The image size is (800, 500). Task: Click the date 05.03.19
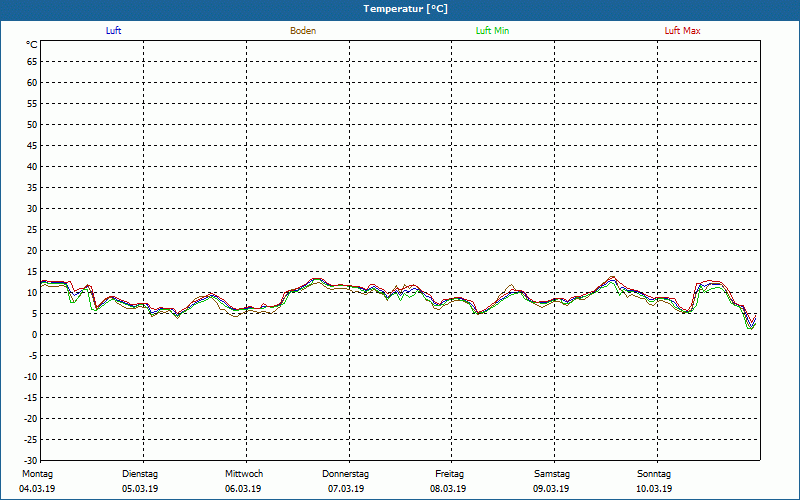[140, 489]
